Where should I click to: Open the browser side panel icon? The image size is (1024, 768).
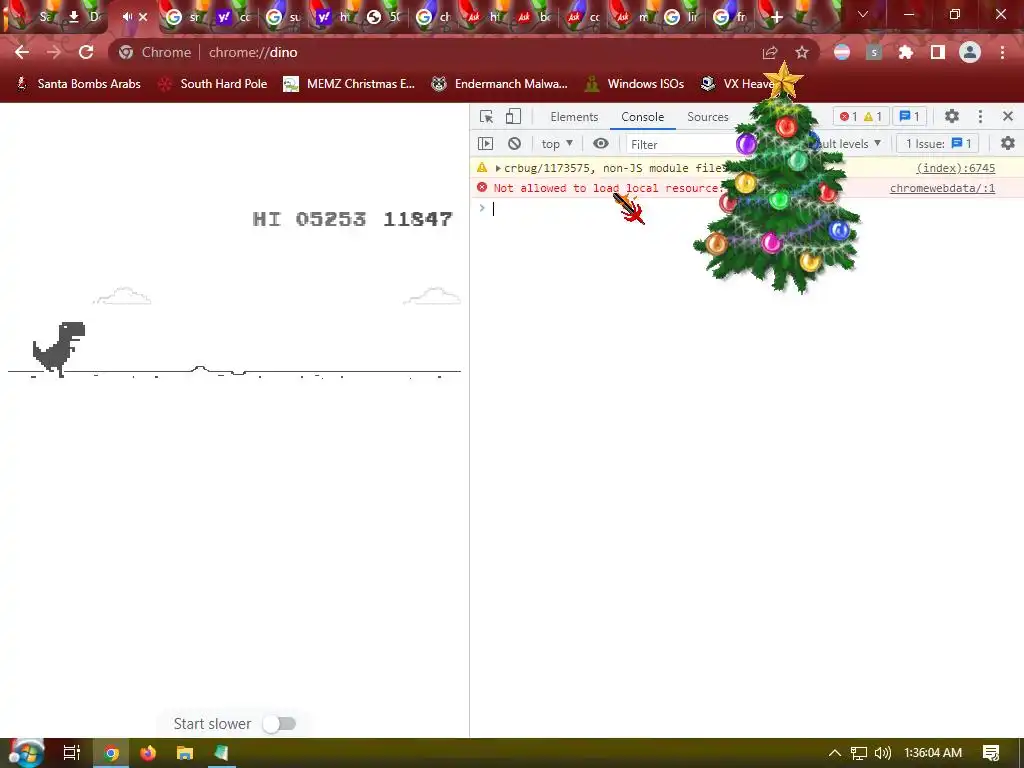click(x=938, y=52)
